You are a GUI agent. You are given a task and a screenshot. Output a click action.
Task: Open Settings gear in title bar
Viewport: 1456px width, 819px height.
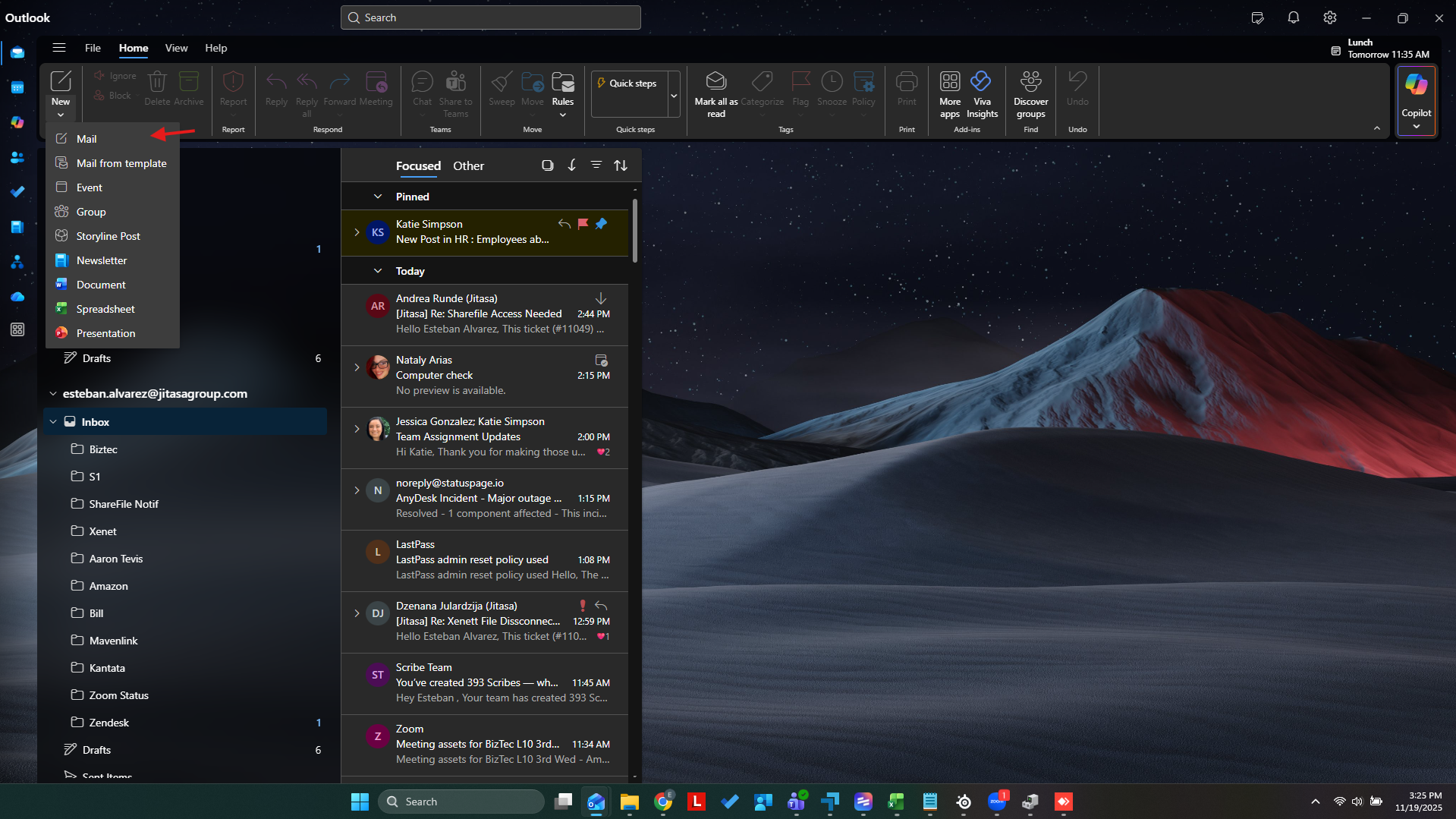1329,17
